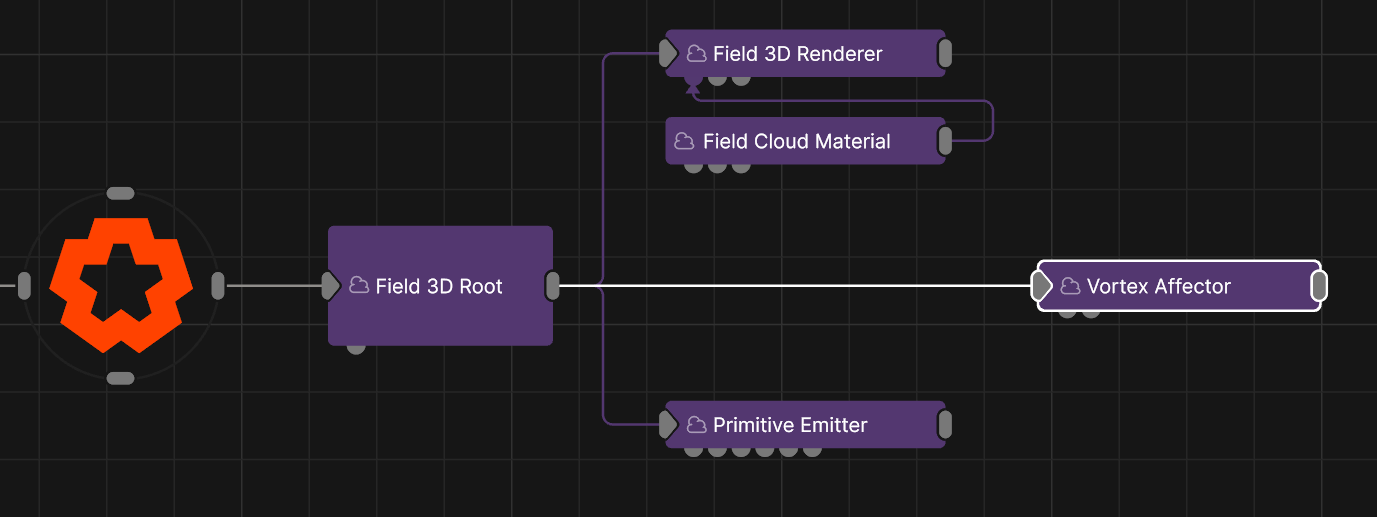Click input arrow of Primitive Emitter
The image size is (1377, 517).
[x=669, y=425]
